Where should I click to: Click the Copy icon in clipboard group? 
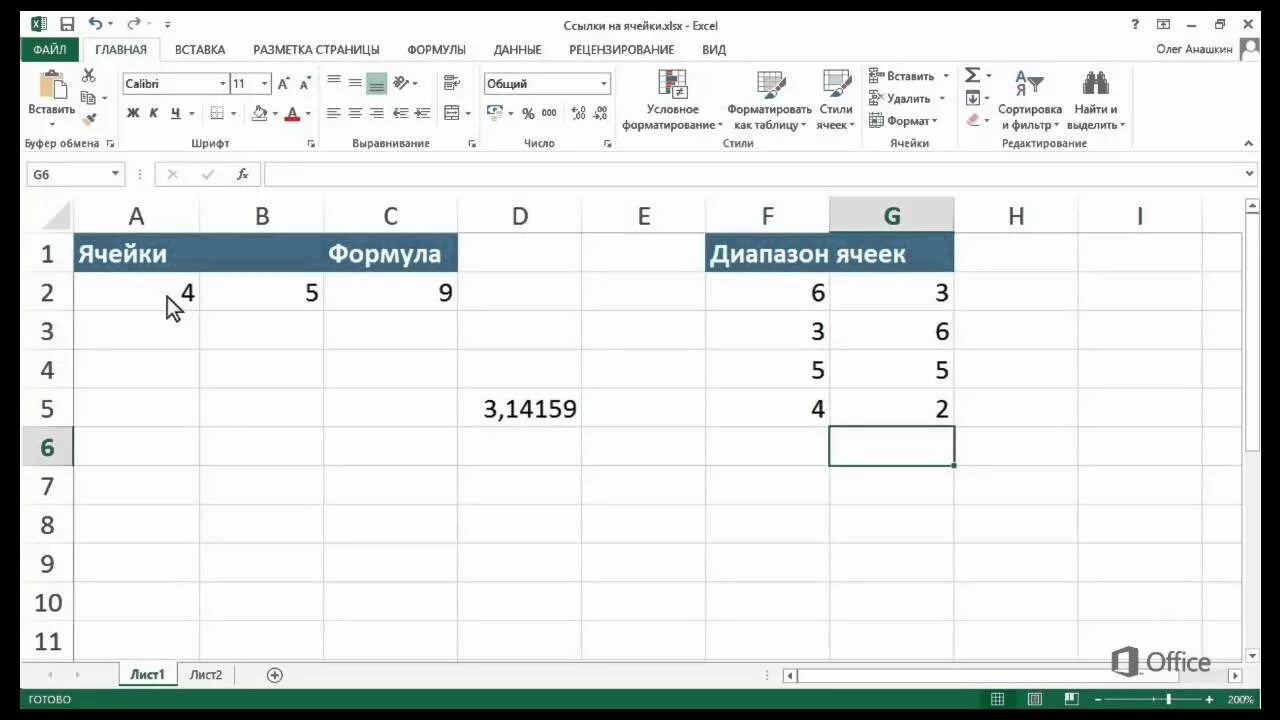(x=88, y=98)
